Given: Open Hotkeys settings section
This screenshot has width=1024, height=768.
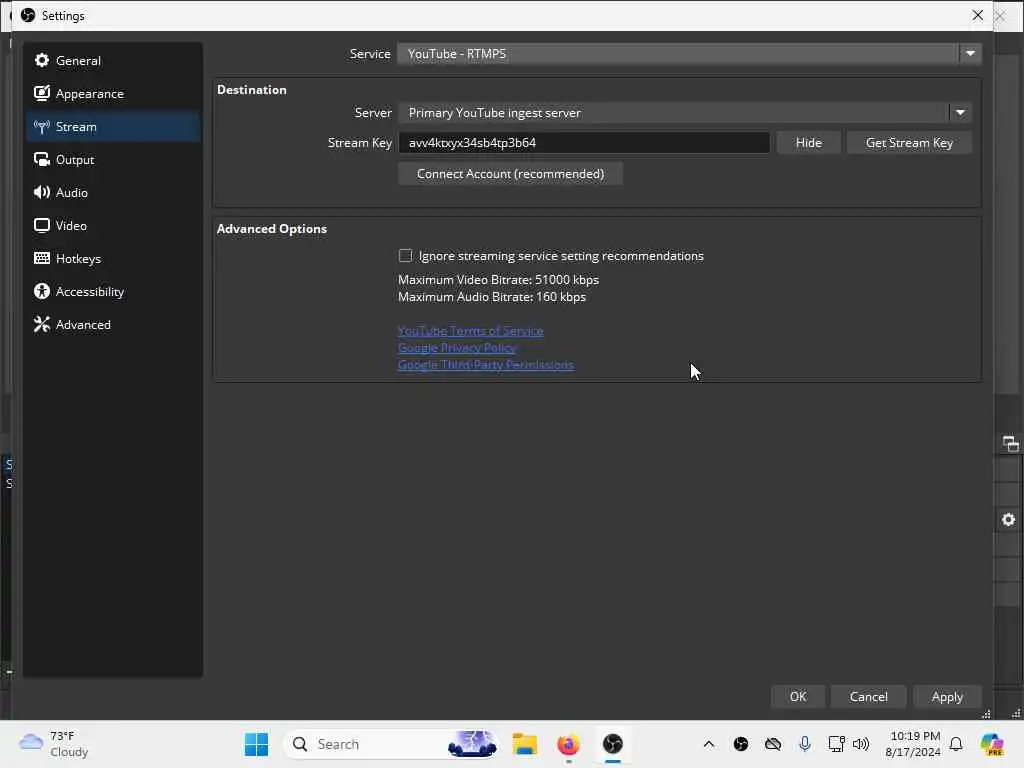Looking at the screenshot, I should point(112,259).
